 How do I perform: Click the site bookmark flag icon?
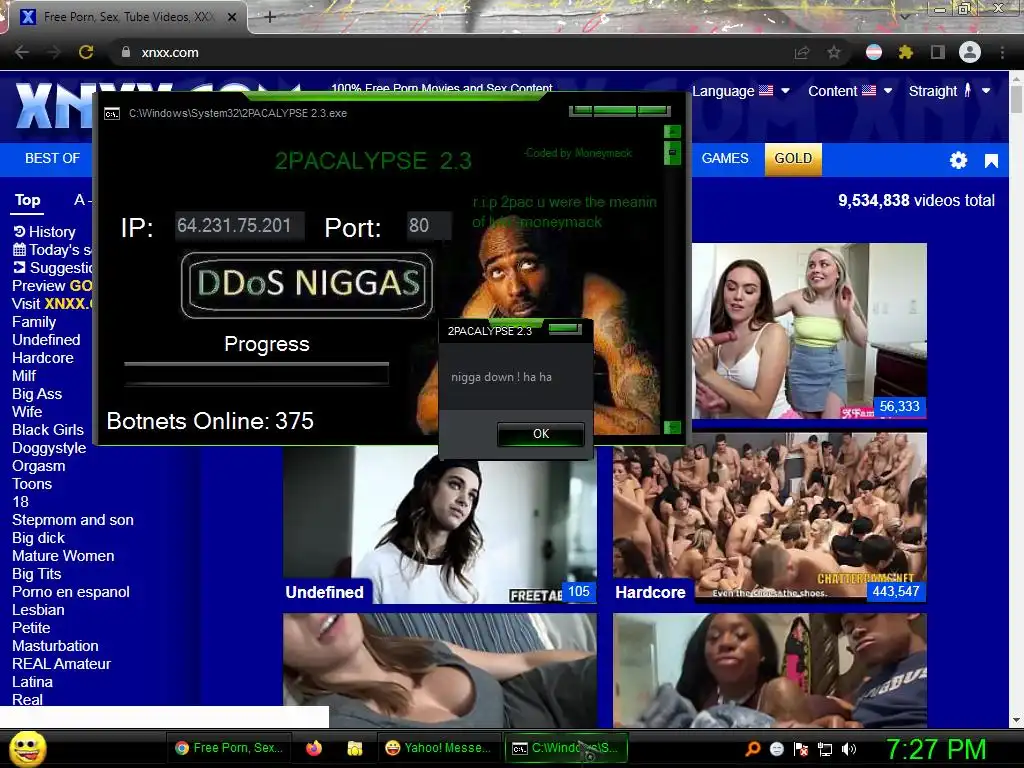point(991,161)
